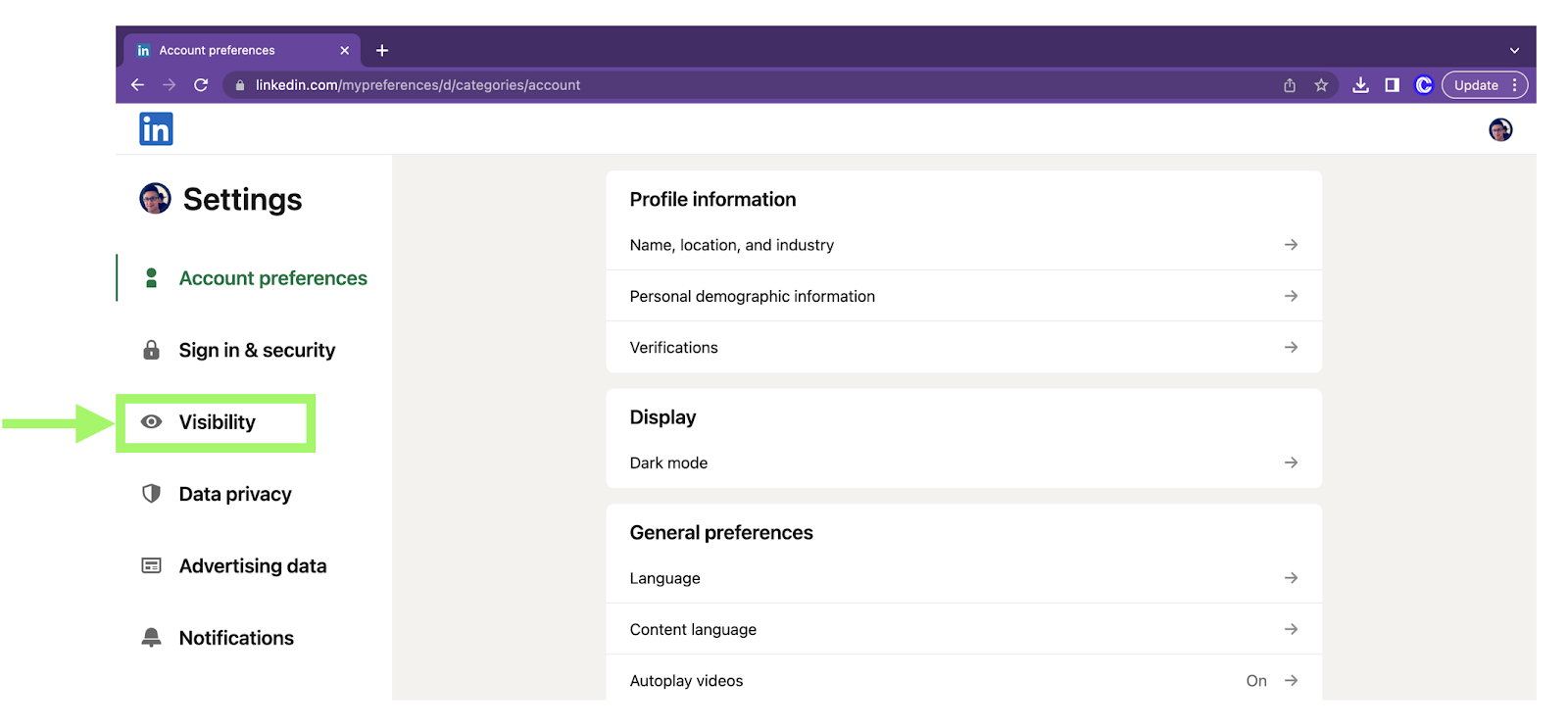
Task: Click the padlock icon in the address bar
Action: (x=240, y=85)
